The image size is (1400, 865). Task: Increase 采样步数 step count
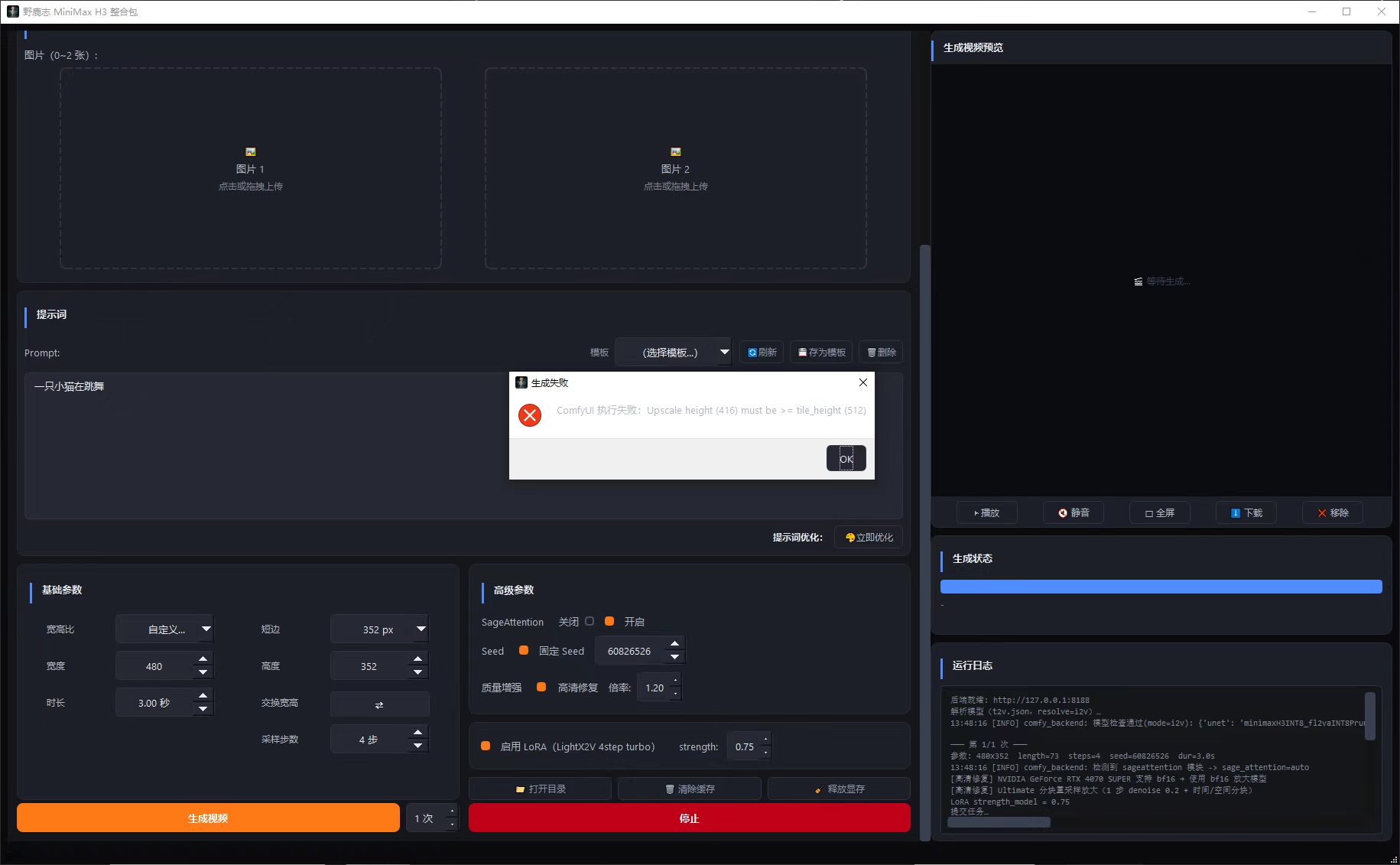pyautogui.click(x=417, y=733)
